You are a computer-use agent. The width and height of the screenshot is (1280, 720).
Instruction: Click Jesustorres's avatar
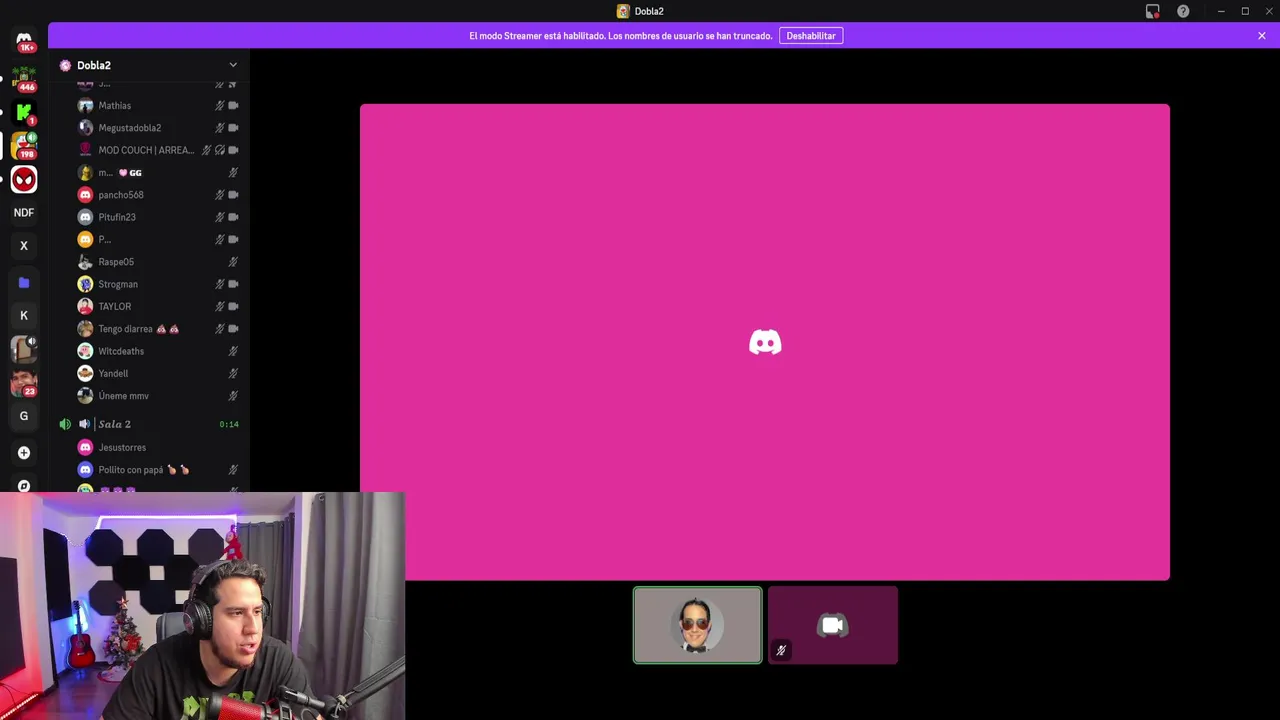[x=85, y=447]
